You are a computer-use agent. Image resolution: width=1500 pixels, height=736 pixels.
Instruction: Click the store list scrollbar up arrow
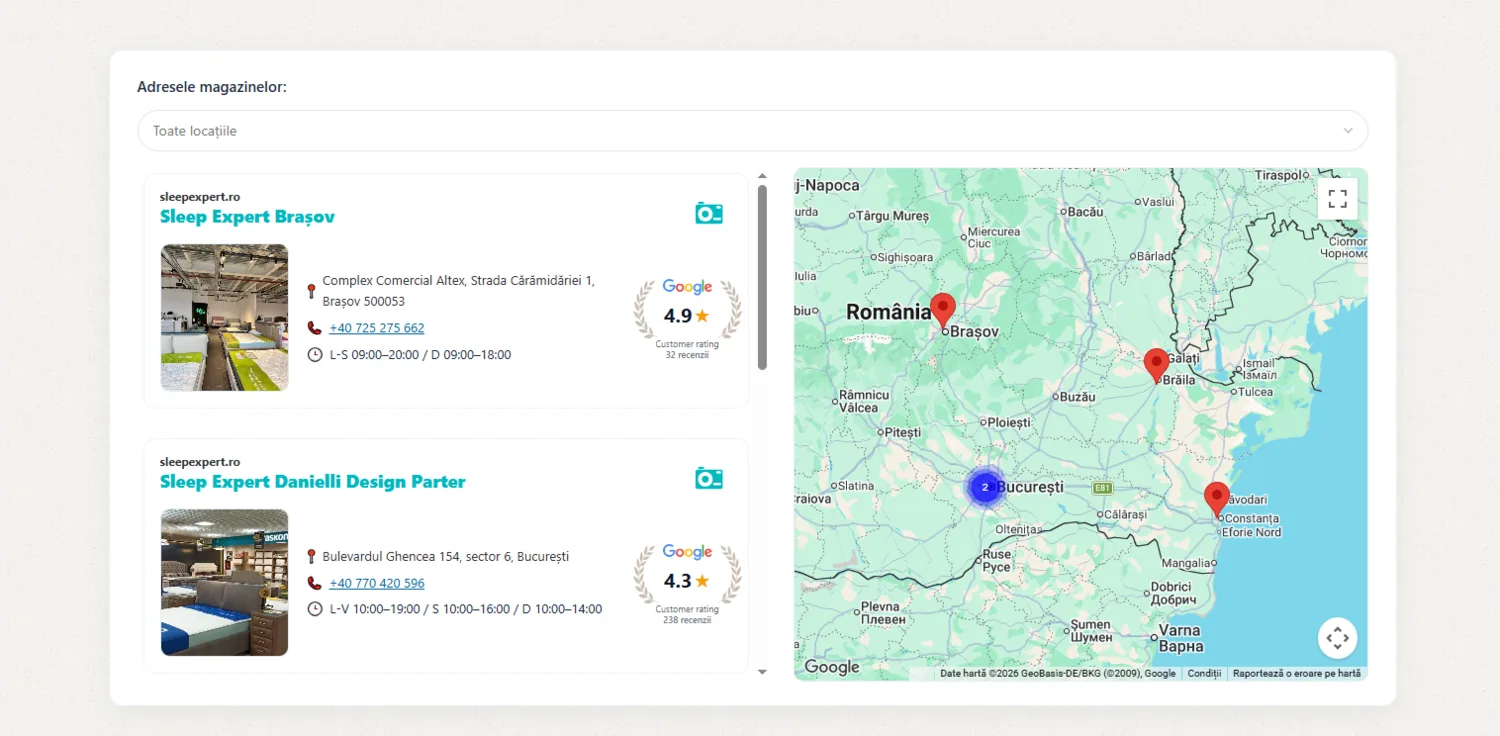pyautogui.click(x=762, y=176)
